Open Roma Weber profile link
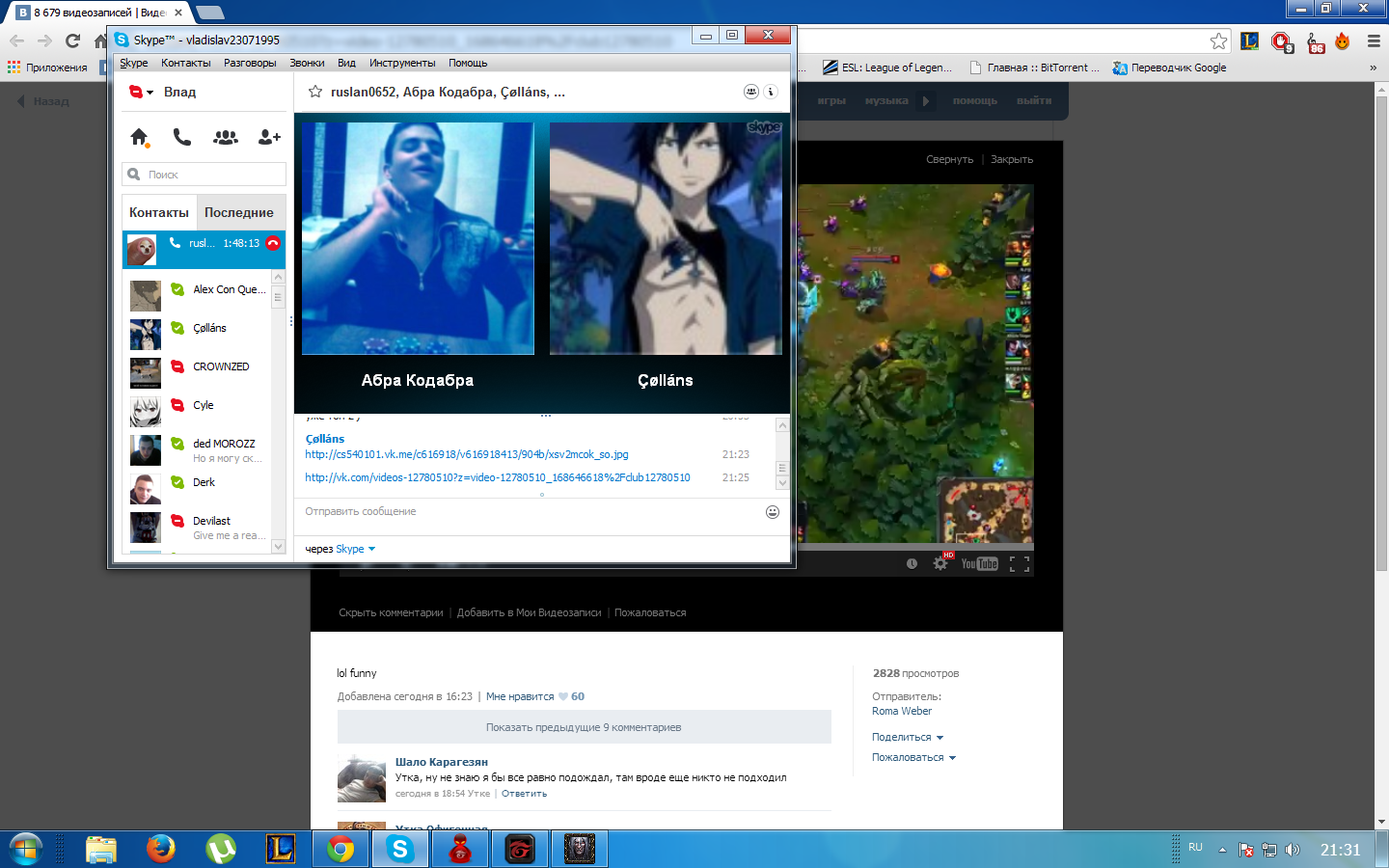The image size is (1389, 868). click(902, 711)
